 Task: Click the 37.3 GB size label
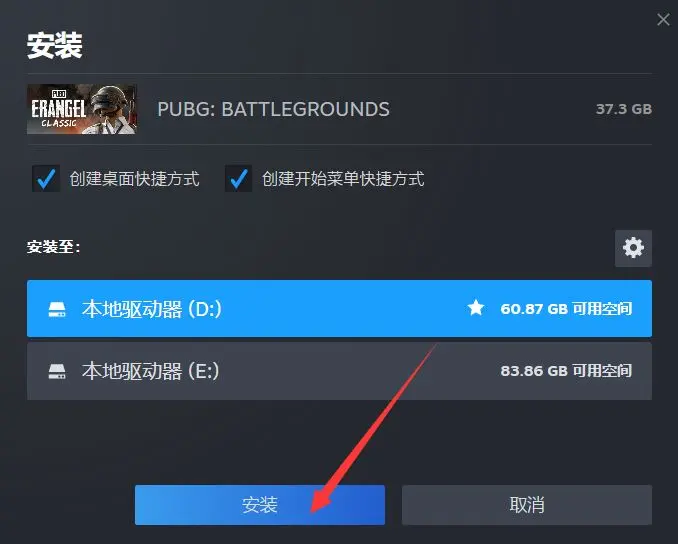624,109
